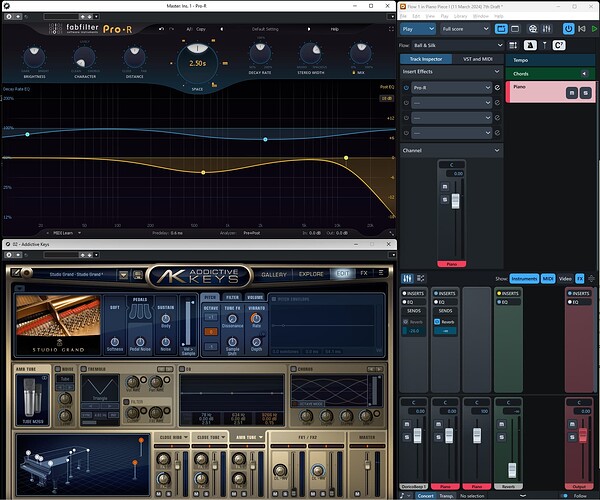600x500 pixels.
Task: Select Concert pitch in the status bar
Action: pyautogui.click(x=426, y=496)
